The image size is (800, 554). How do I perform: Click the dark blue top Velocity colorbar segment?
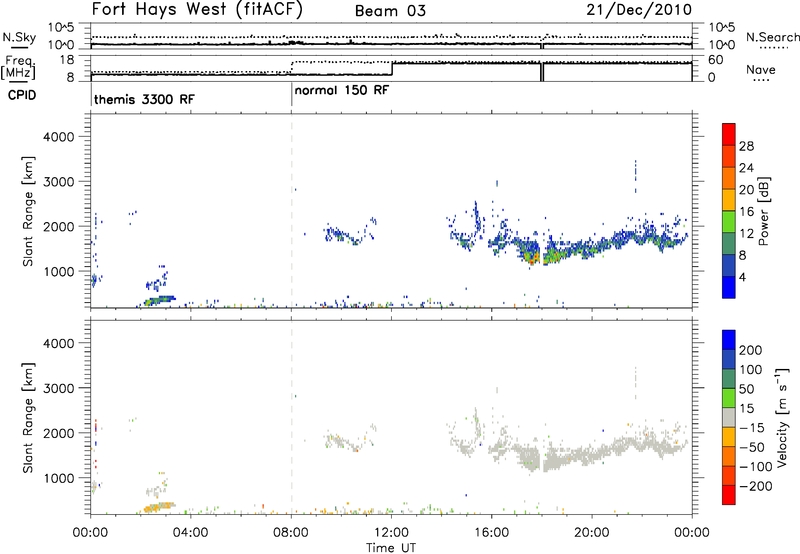729,340
